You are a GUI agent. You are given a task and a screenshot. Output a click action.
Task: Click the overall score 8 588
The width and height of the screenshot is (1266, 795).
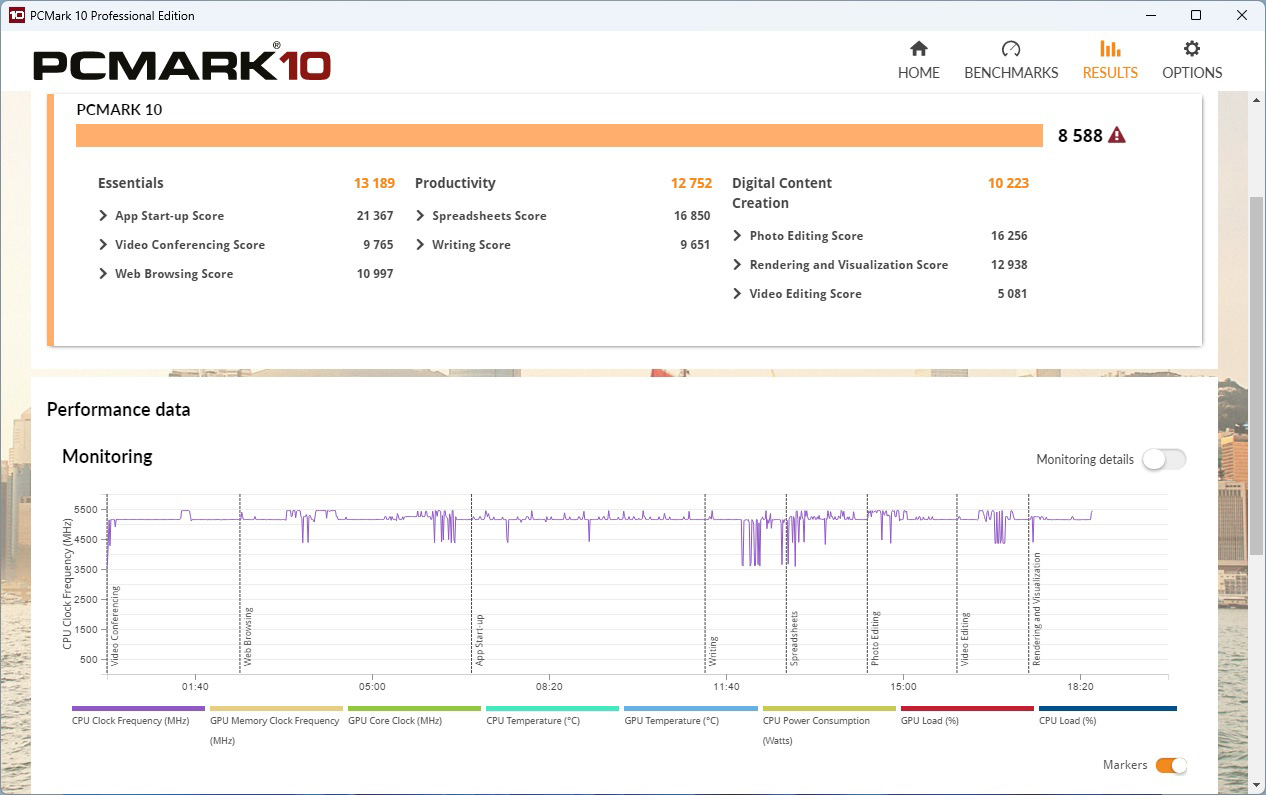[1080, 136]
